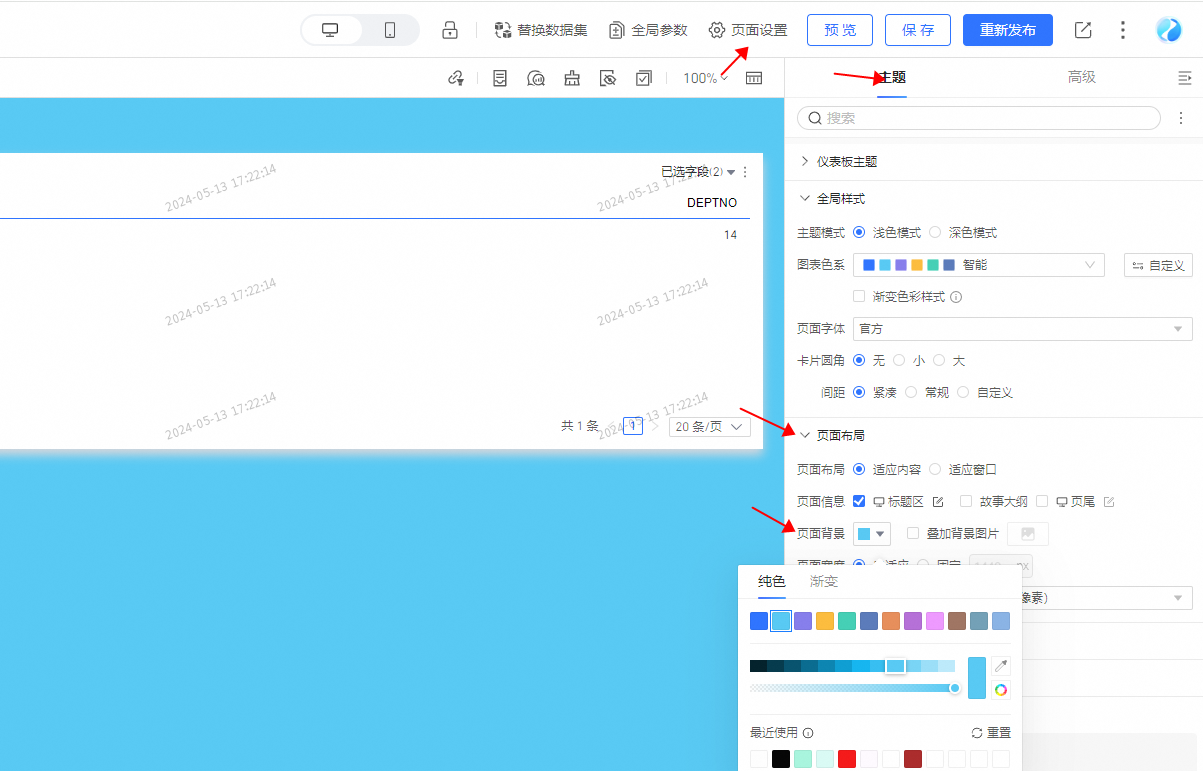Viewport: 1203px width, 771px height.
Task: Choose 适应窗口 page layout
Action: pyautogui.click(x=935, y=470)
